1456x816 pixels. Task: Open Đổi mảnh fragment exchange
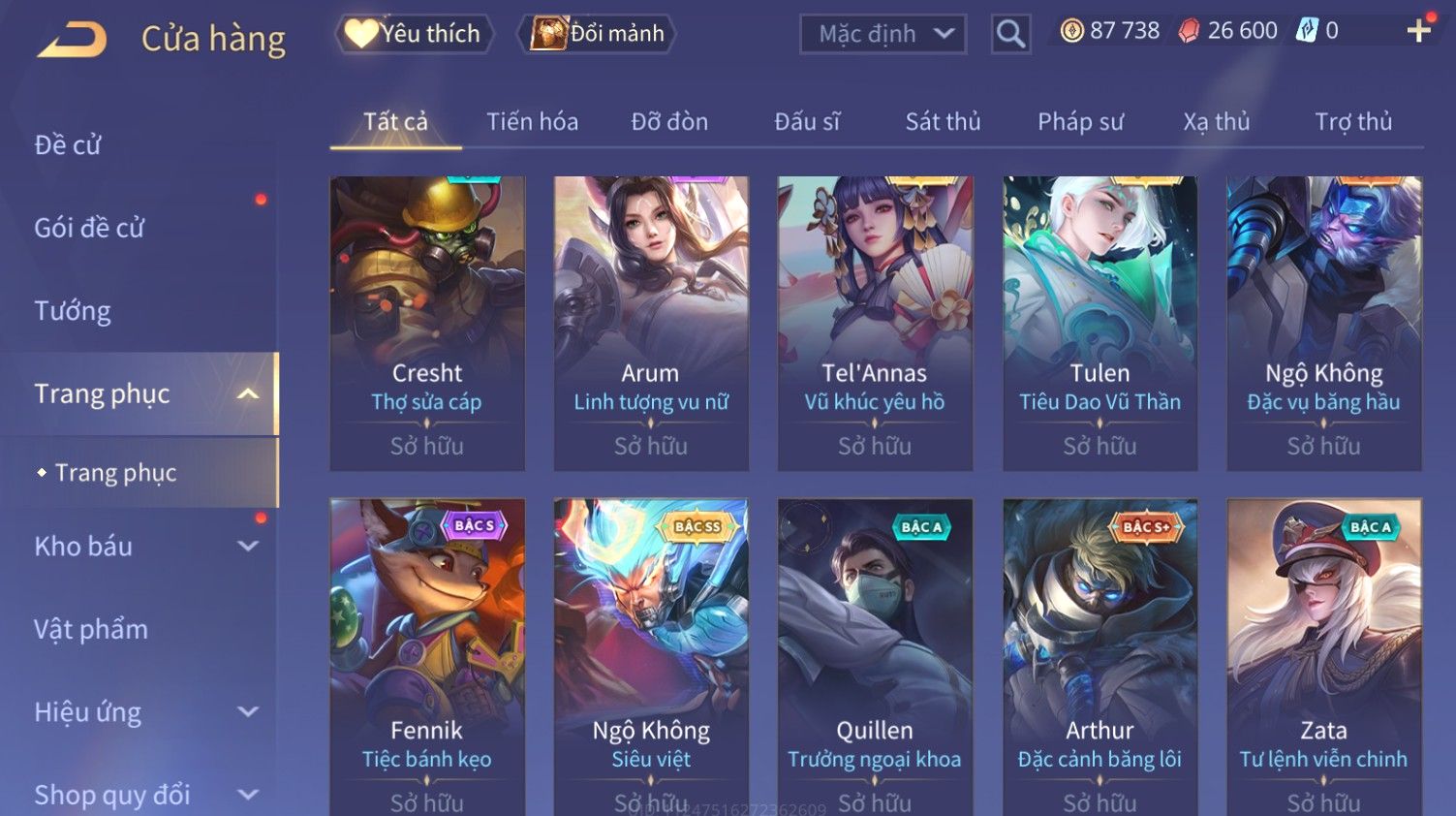(x=597, y=34)
